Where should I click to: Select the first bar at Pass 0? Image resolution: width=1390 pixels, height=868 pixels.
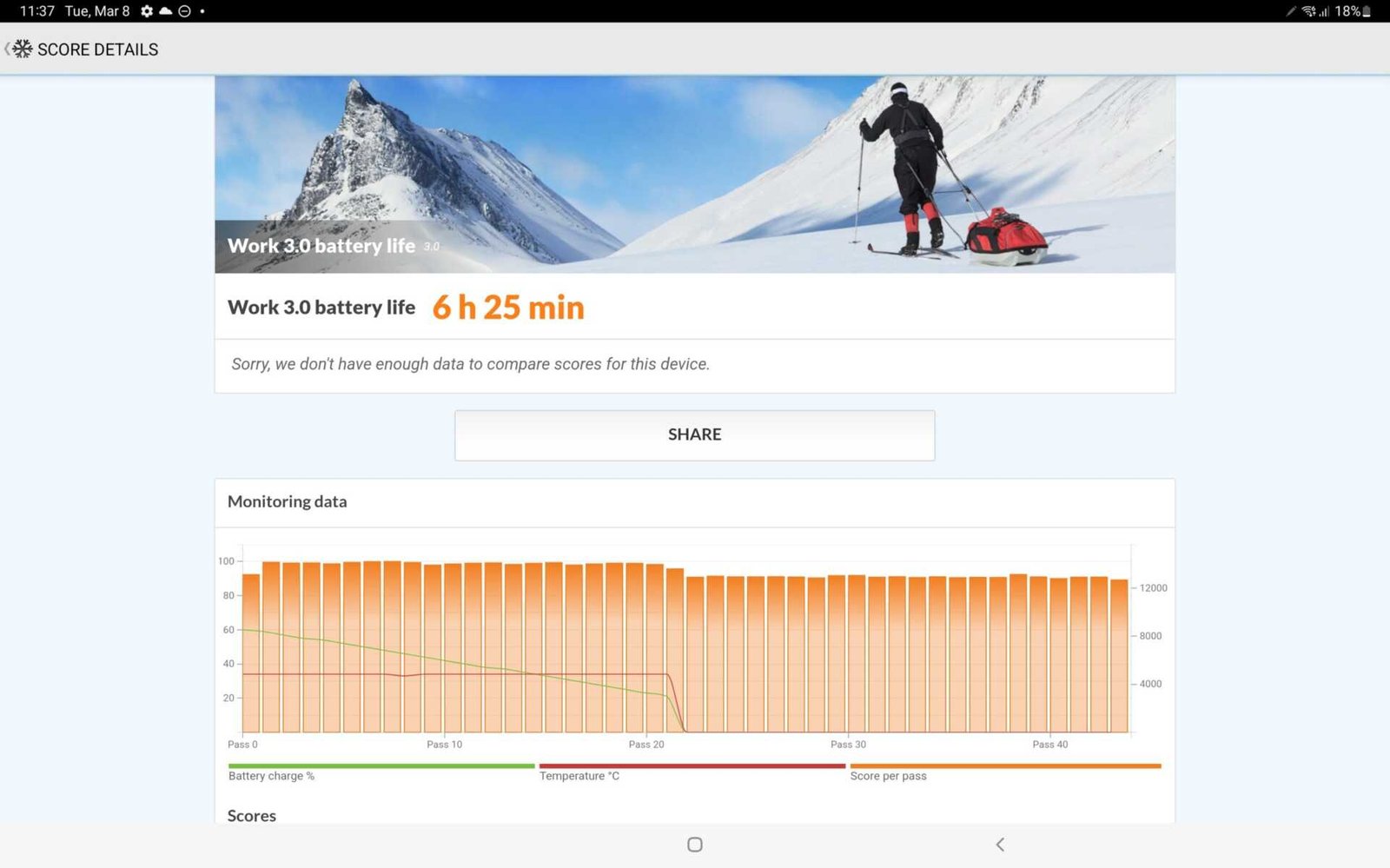[x=251, y=653]
